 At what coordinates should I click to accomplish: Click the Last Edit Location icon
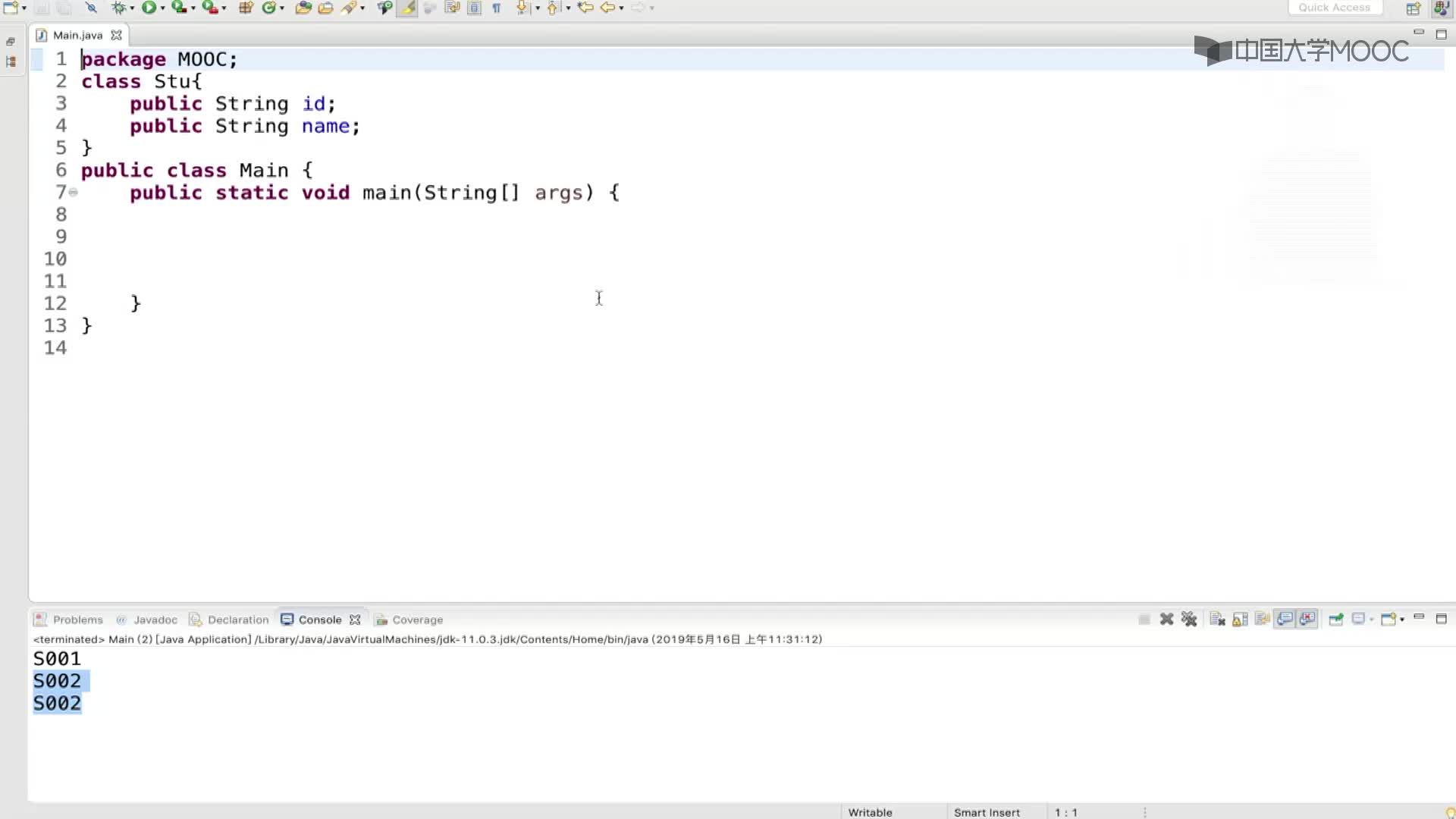pyautogui.click(x=585, y=8)
